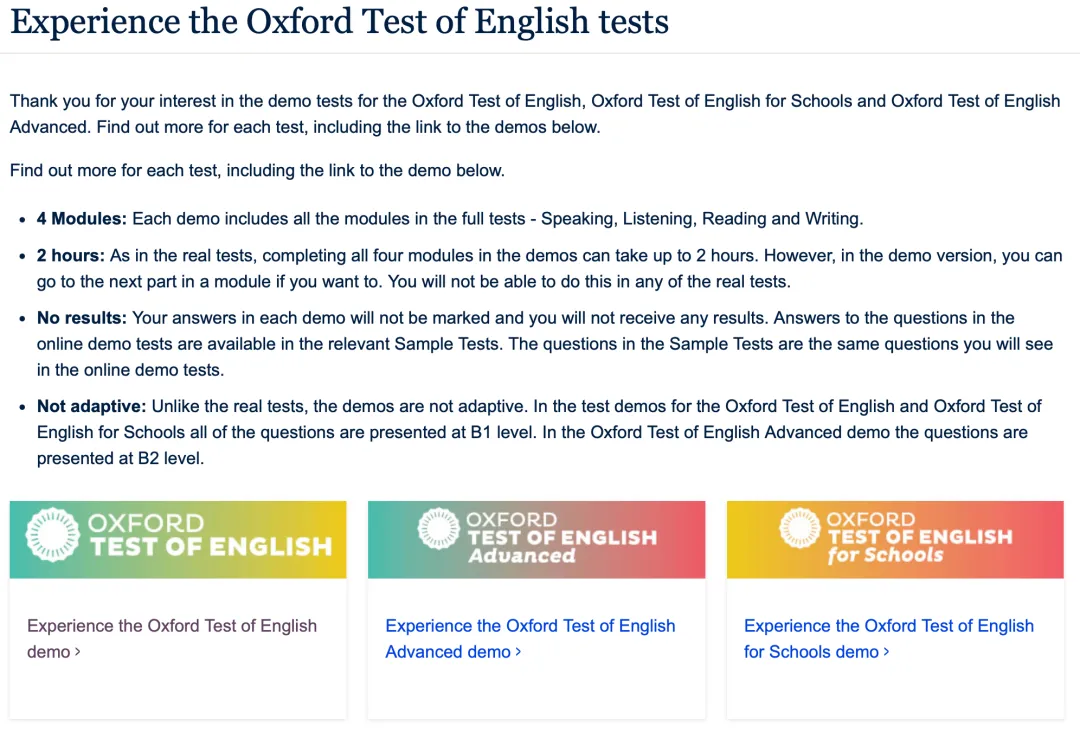Click the chevron after 'Advanced demo'
This screenshot has height=732, width=1080.
tap(518, 652)
